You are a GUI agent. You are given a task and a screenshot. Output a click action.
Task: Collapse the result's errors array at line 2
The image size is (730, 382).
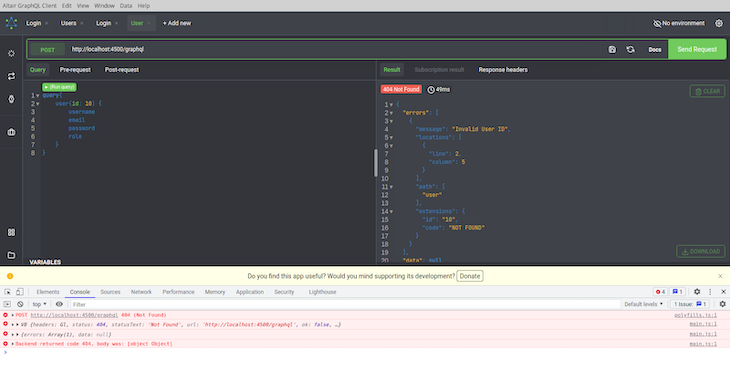click(391, 113)
